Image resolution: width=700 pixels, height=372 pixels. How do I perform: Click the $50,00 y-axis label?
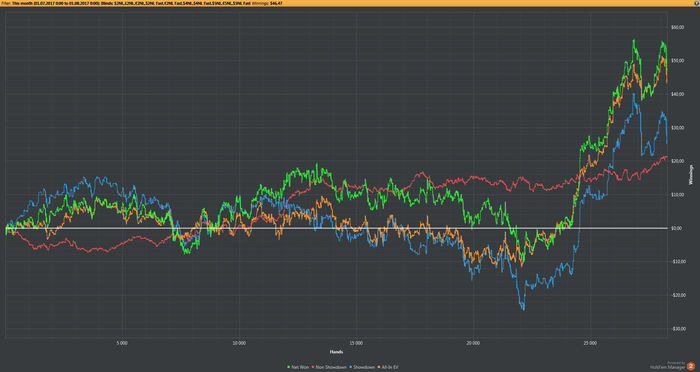pos(677,61)
